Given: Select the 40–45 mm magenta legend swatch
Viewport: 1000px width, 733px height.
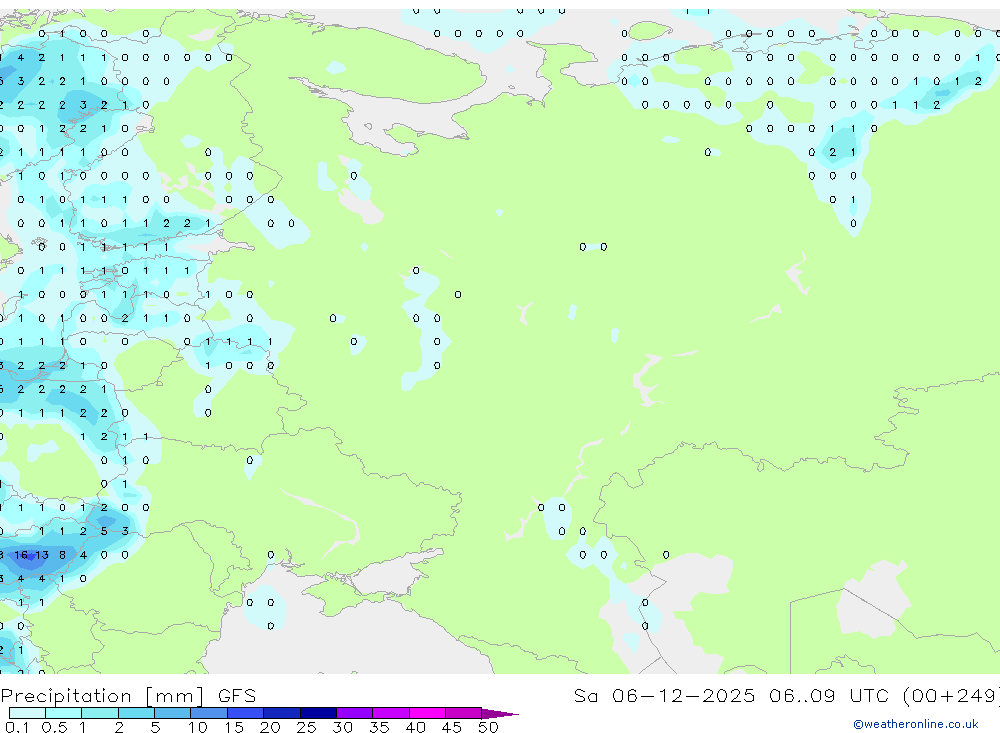Looking at the screenshot, I should point(427,713).
